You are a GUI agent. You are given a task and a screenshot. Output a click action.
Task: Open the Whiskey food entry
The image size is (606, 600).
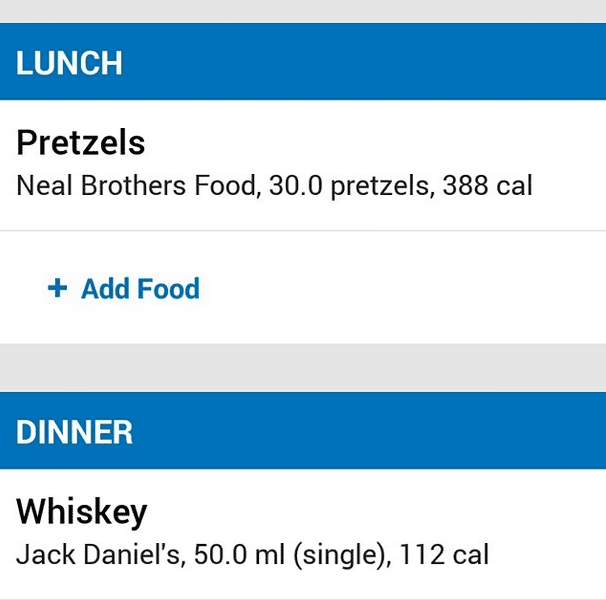(81, 512)
